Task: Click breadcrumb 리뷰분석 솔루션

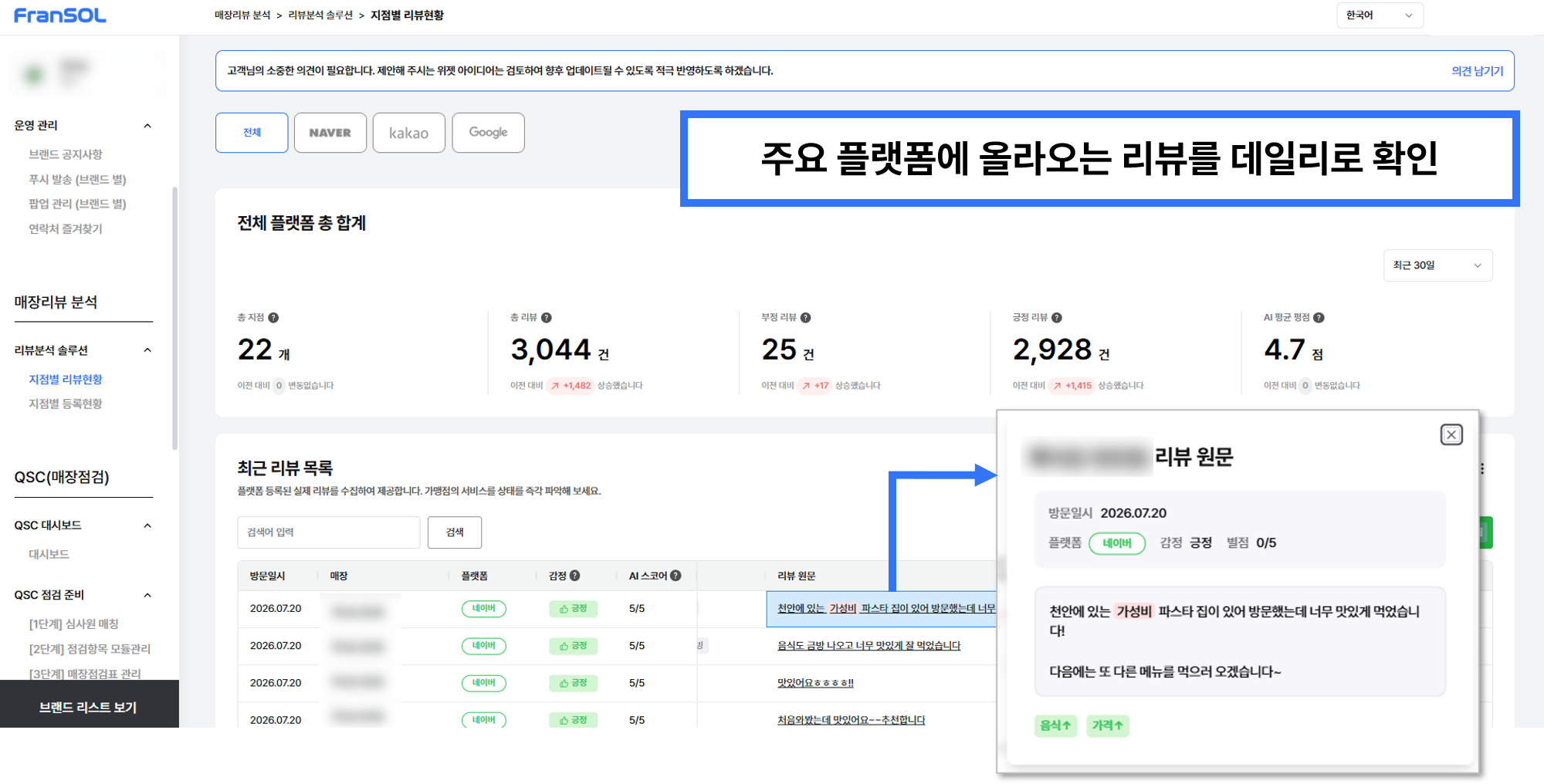Action: coord(320,15)
